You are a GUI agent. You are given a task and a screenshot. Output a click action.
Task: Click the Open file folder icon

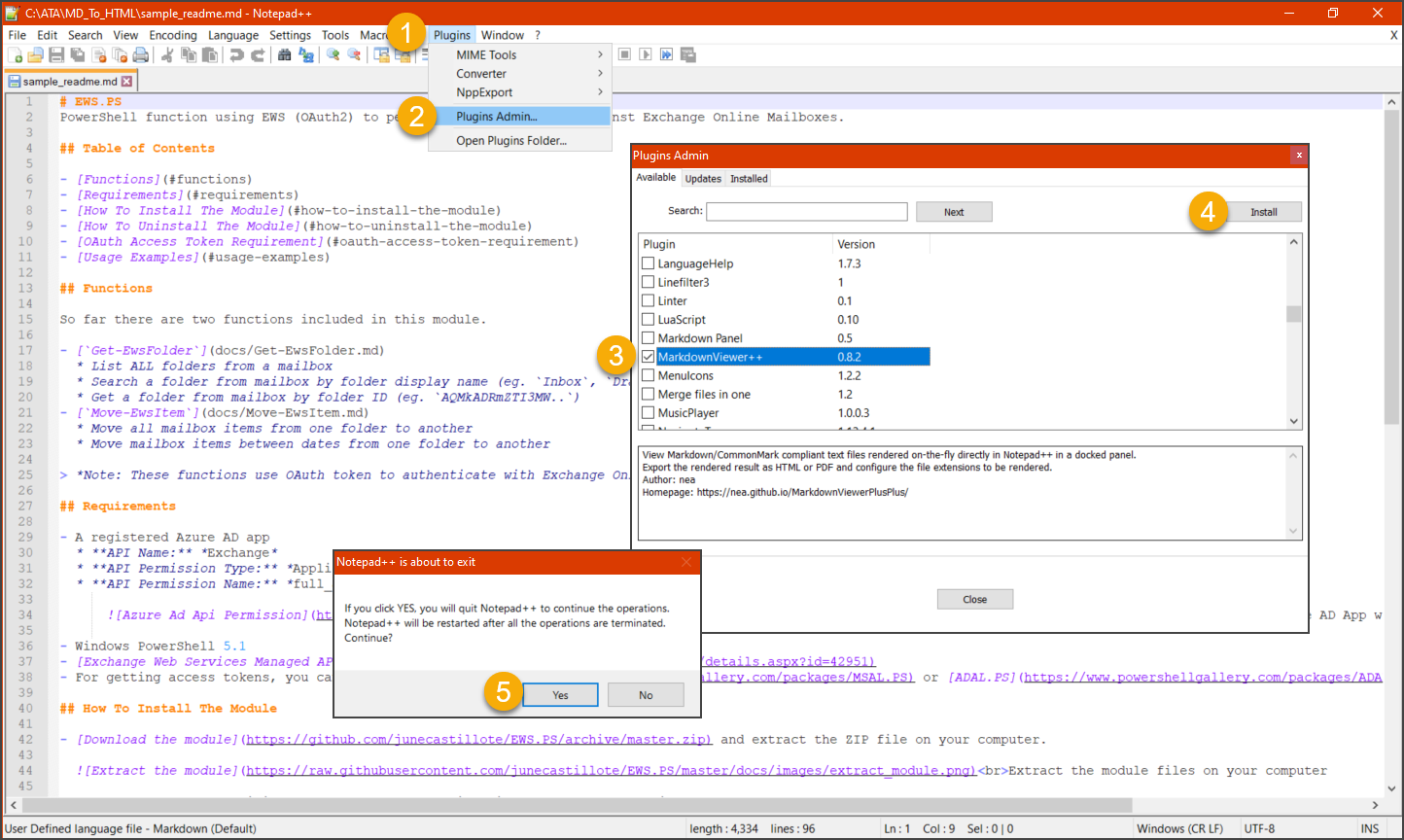coord(35,54)
